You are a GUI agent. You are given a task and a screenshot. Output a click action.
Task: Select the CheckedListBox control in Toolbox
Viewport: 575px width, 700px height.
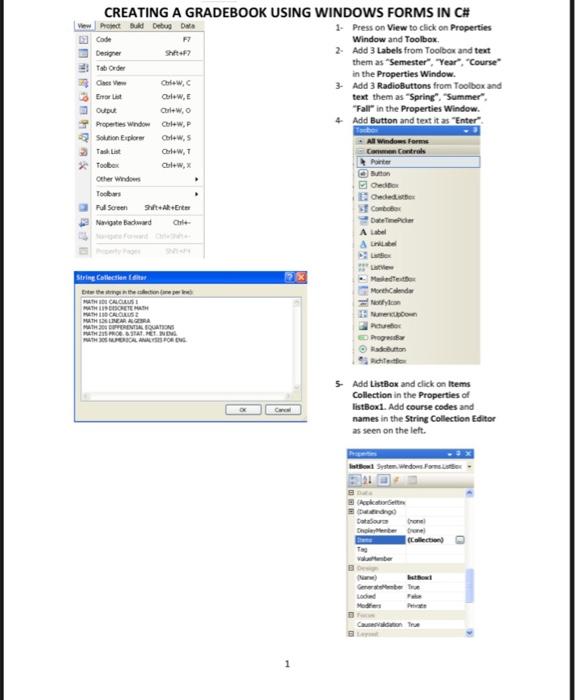(418, 197)
